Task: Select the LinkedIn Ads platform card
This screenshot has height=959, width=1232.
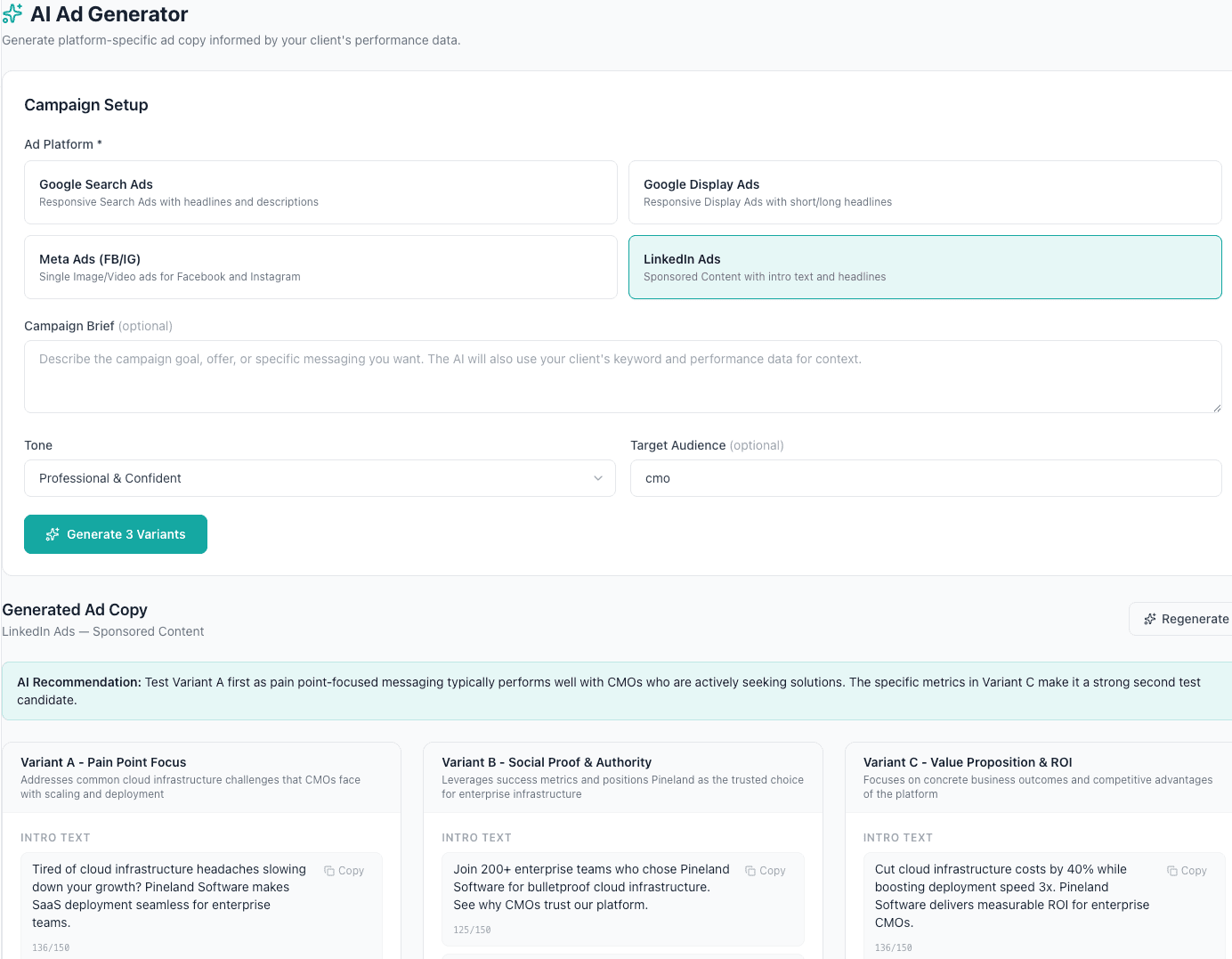Action: [925, 267]
